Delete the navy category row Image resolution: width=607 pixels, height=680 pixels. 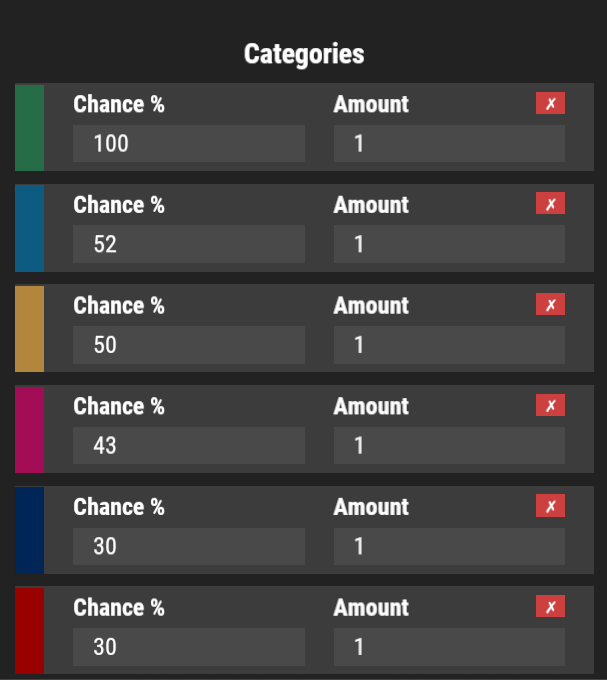550,506
